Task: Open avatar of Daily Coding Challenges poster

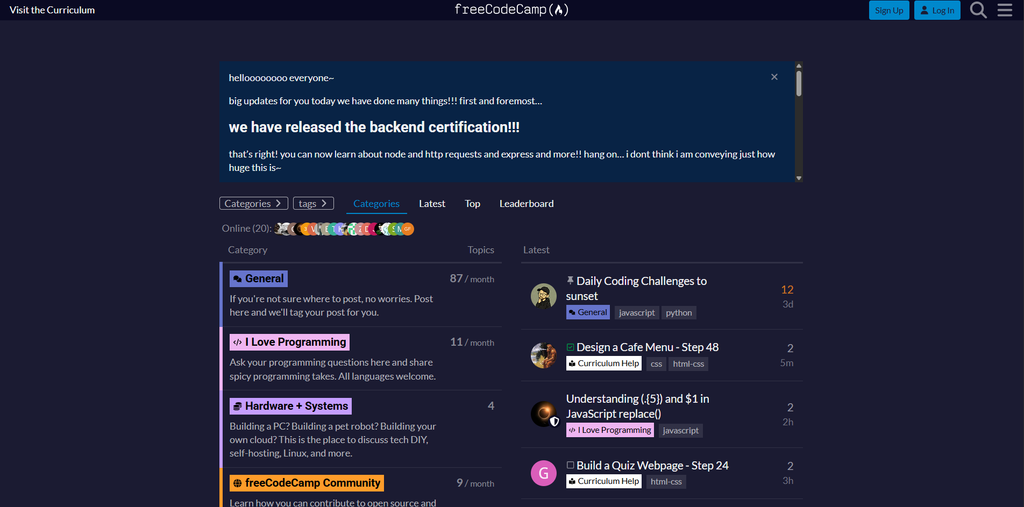Action: pos(543,297)
